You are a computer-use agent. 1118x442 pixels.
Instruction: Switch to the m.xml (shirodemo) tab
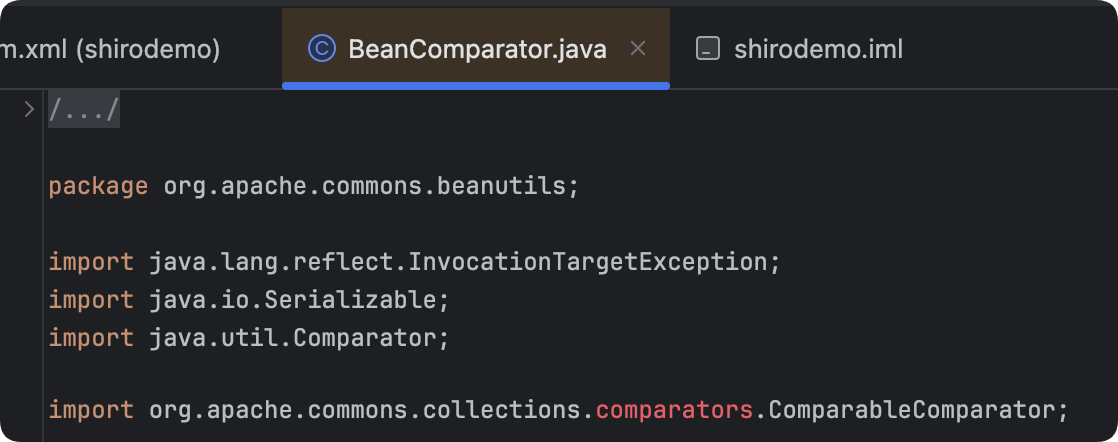pyautogui.click(x=110, y=48)
